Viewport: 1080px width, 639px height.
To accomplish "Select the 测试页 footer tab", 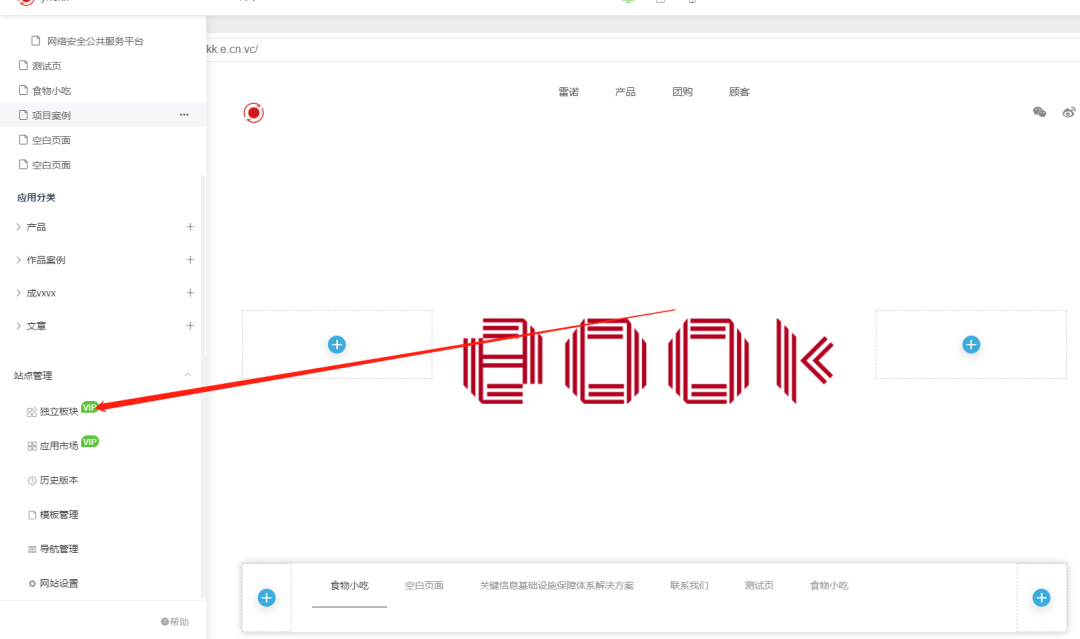I will coord(758,585).
